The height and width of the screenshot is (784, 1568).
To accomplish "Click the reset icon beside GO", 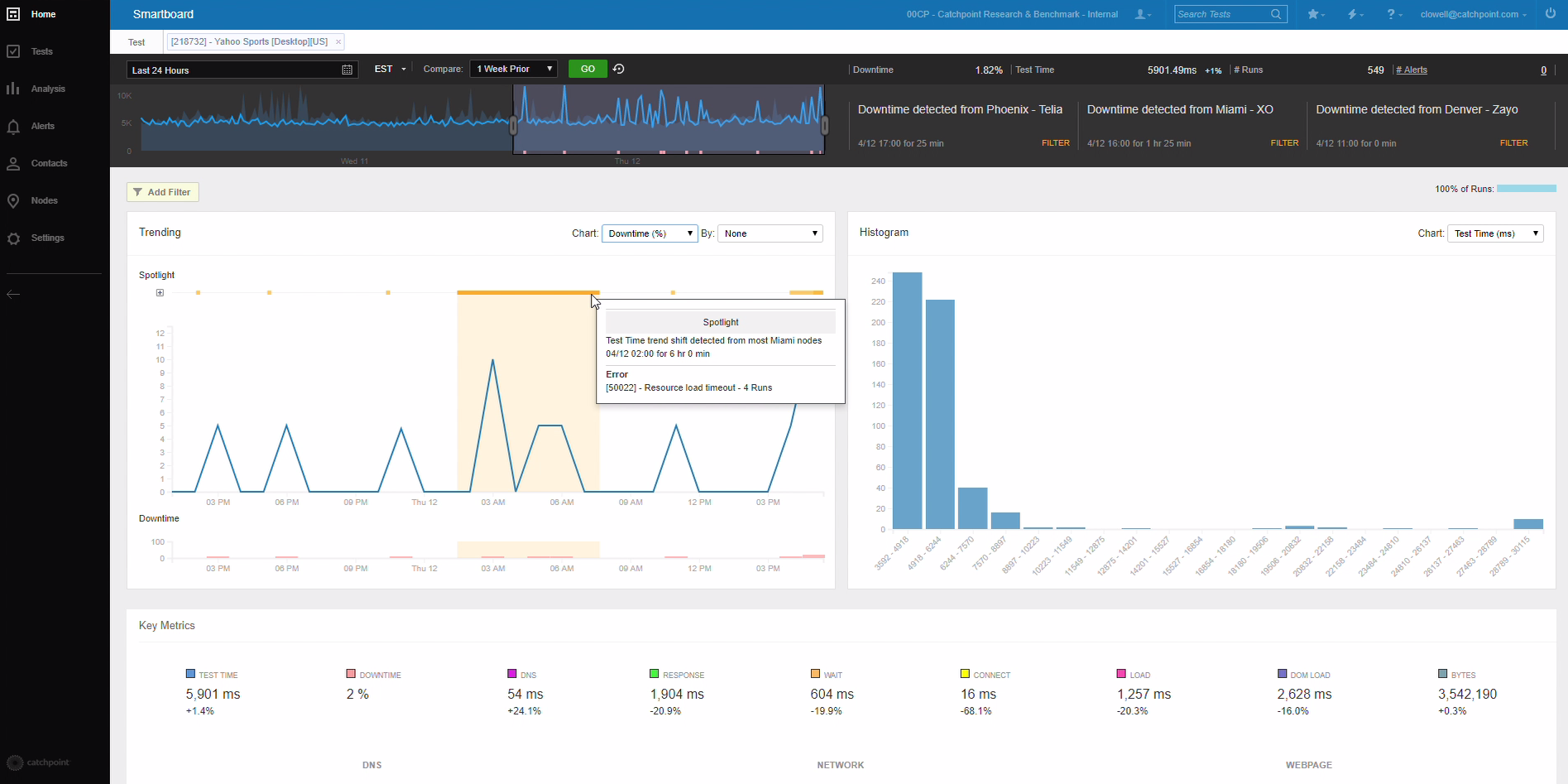I will [619, 70].
